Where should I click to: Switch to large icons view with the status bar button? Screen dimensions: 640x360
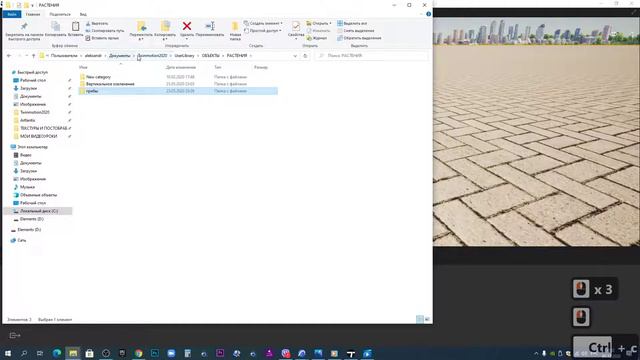tap(427, 320)
